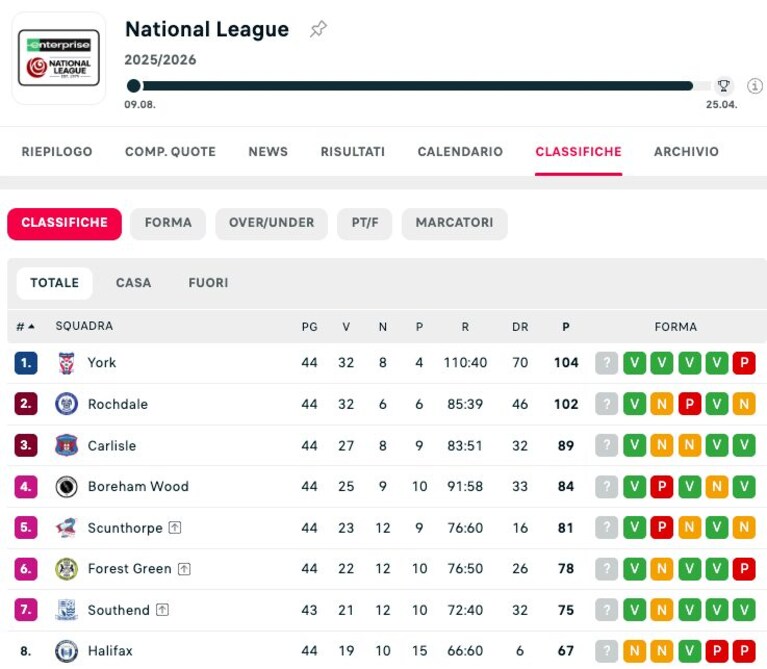Screen dimensions: 767x669
Task: Open the Scunthorpe team link
Action: pyautogui.click(x=125, y=528)
